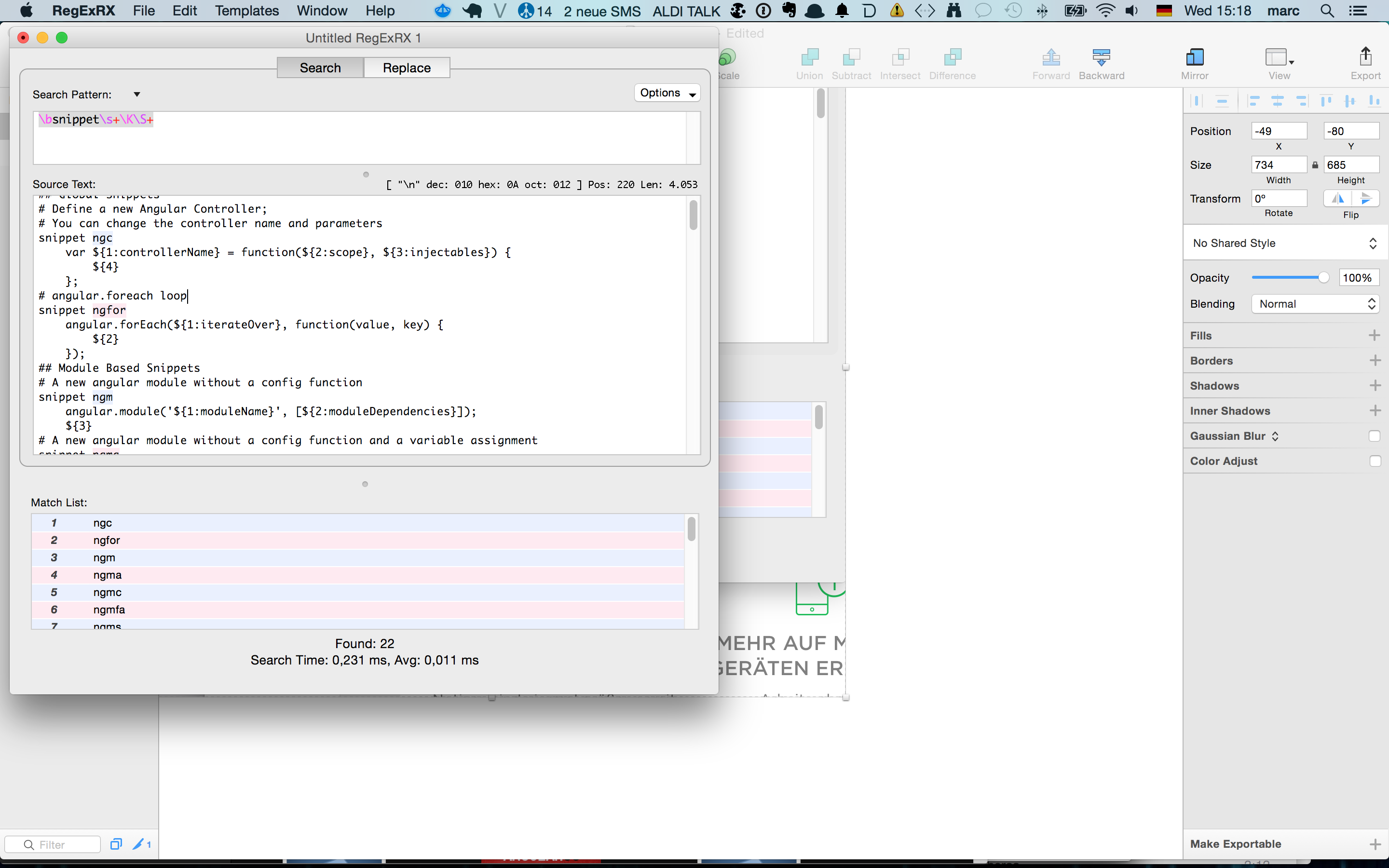Click the Source Text scrollbar
Image resolution: width=1389 pixels, height=868 pixels.
tap(693, 215)
